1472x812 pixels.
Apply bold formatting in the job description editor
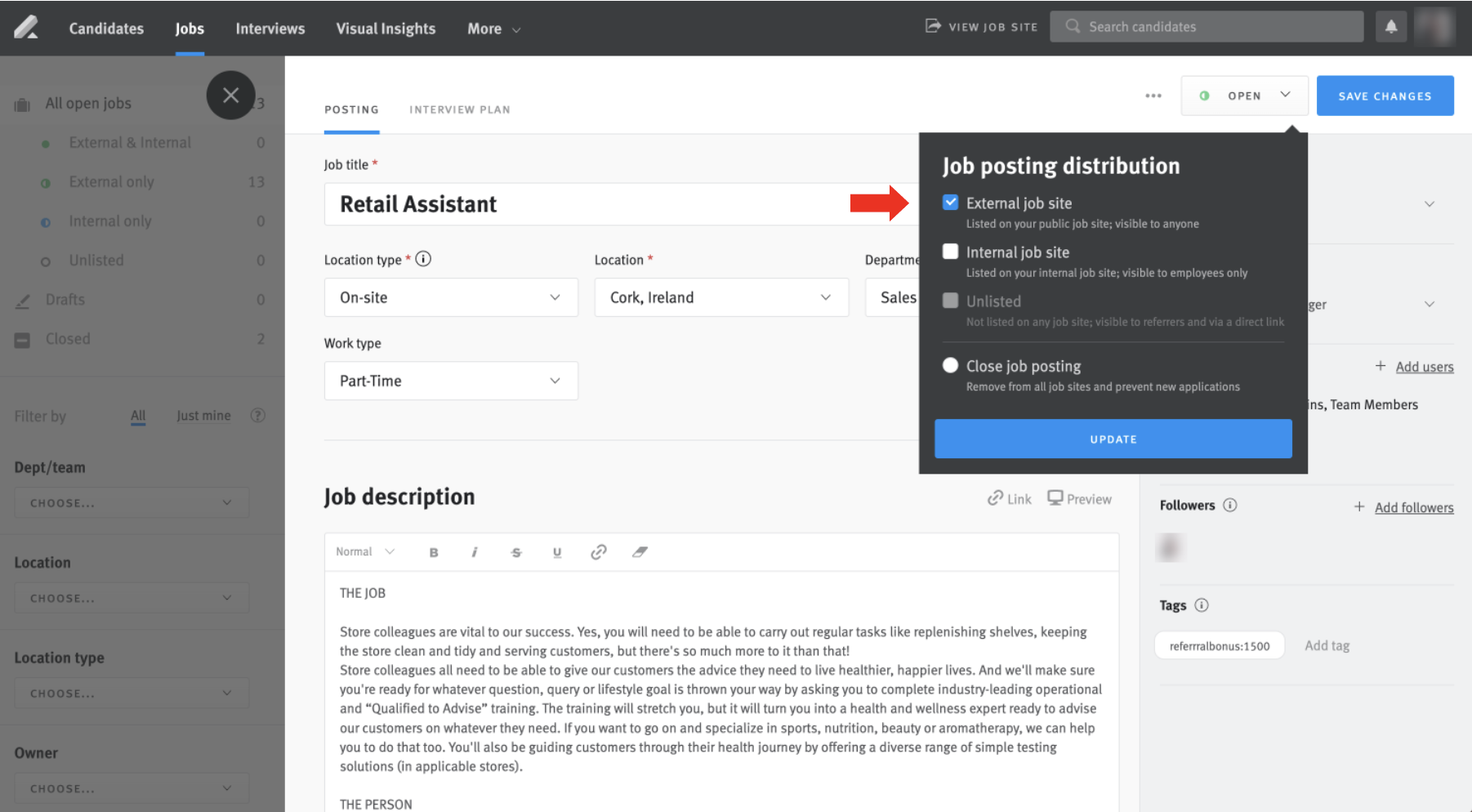(x=434, y=551)
